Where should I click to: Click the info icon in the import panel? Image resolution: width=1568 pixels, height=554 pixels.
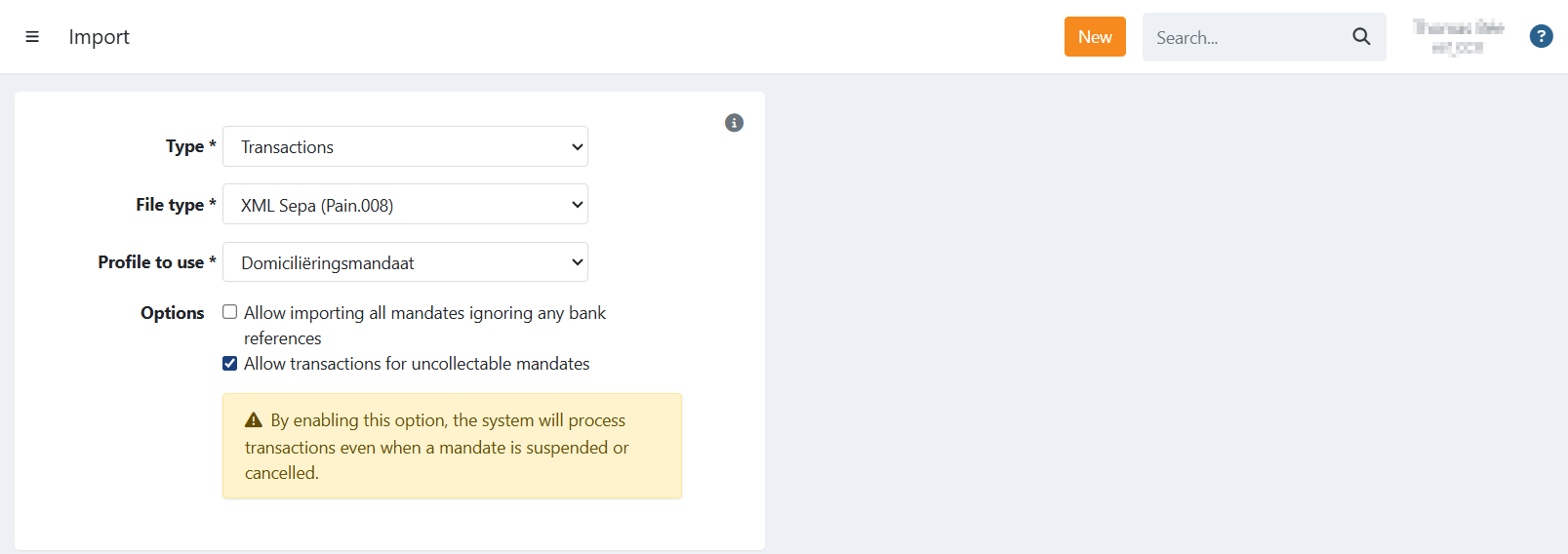pyautogui.click(x=734, y=123)
